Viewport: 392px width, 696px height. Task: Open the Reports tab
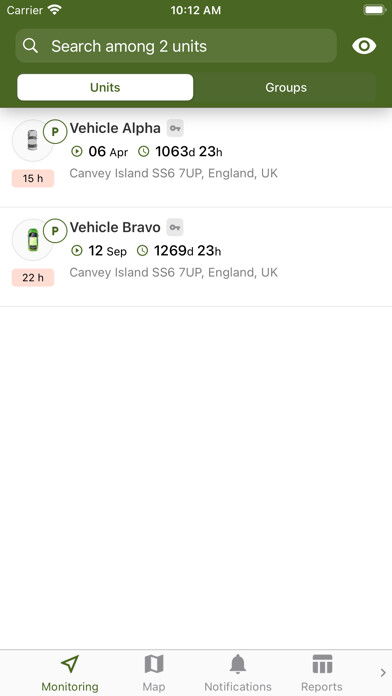(x=322, y=672)
